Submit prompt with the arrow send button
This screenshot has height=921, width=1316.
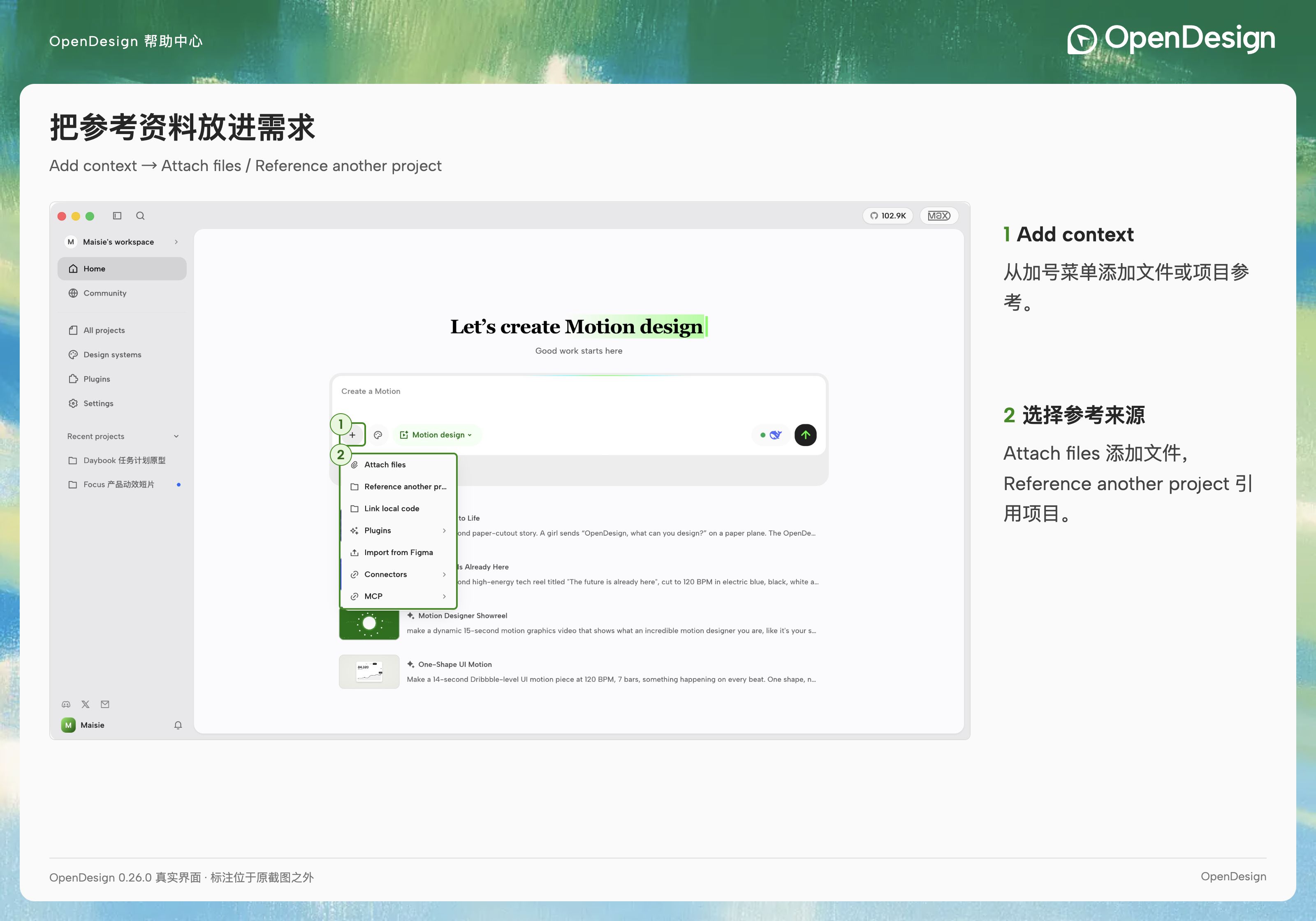[x=805, y=435]
